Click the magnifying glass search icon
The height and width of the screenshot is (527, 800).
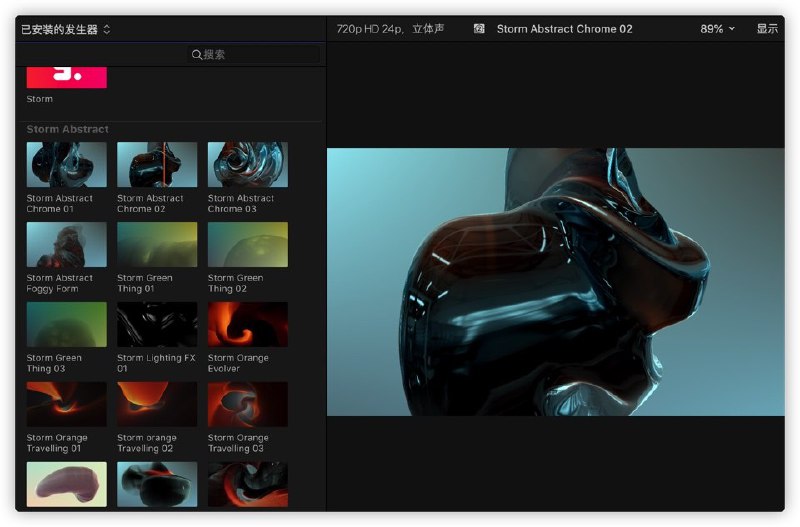pos(196,55)
